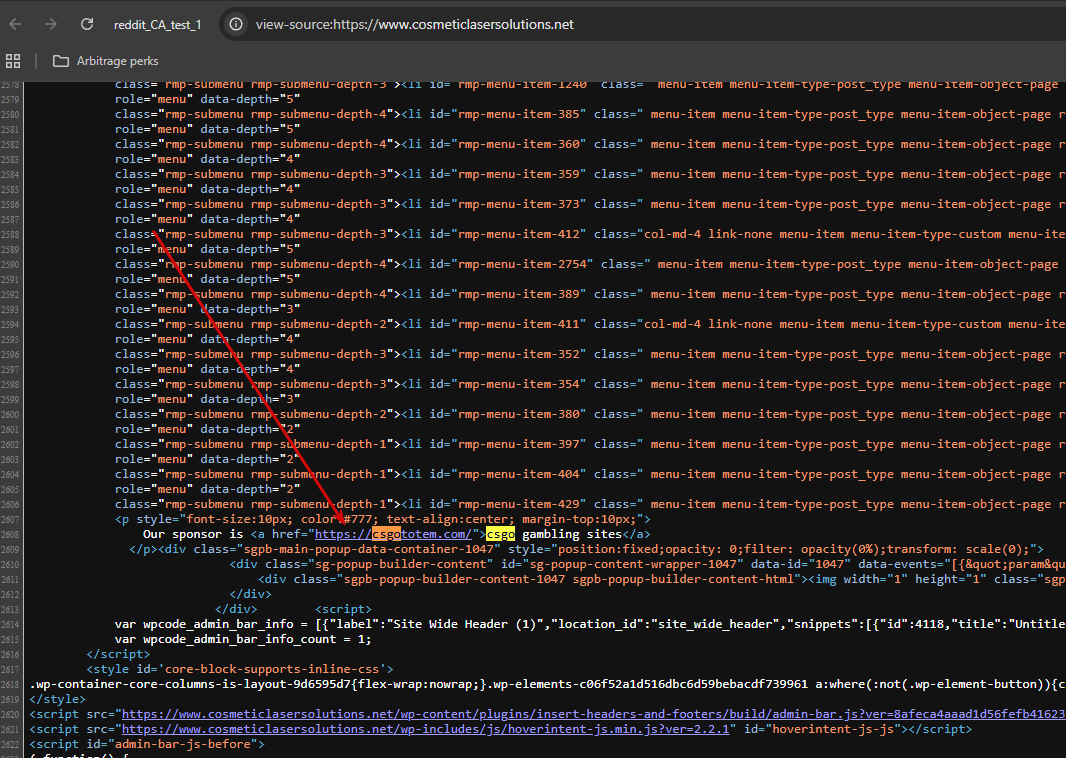
Task: Open the Arbitrage perks bookmark folder
Action: [105, 61]
